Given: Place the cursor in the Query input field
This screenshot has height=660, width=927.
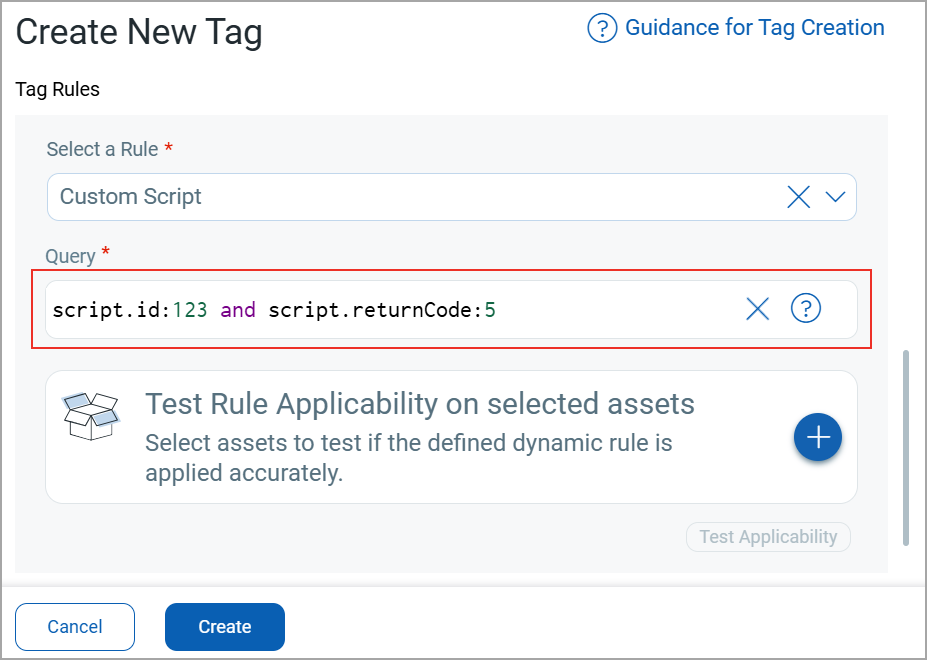Looking at the screenshot, I should [x=620, y=310].
